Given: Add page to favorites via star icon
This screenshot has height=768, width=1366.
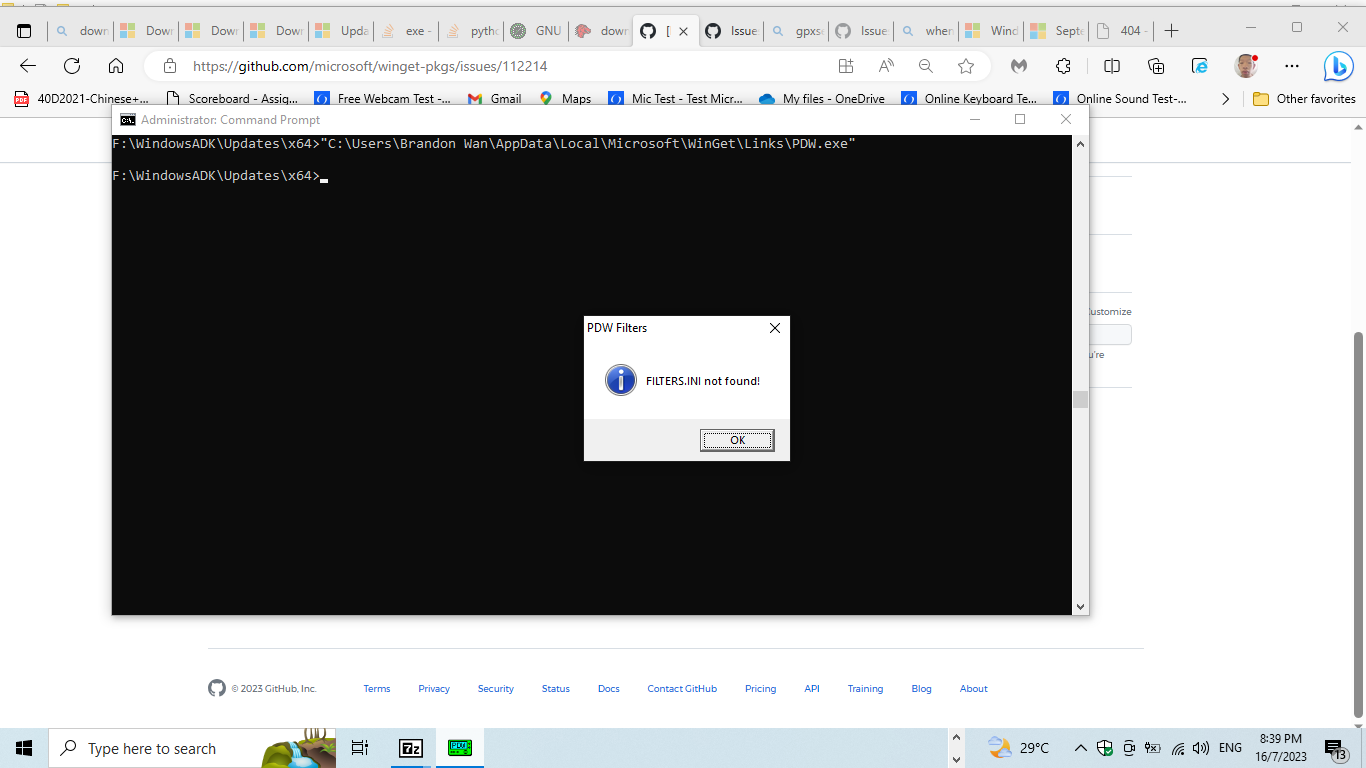Looking at the screenshot, I should click(965, 66).
